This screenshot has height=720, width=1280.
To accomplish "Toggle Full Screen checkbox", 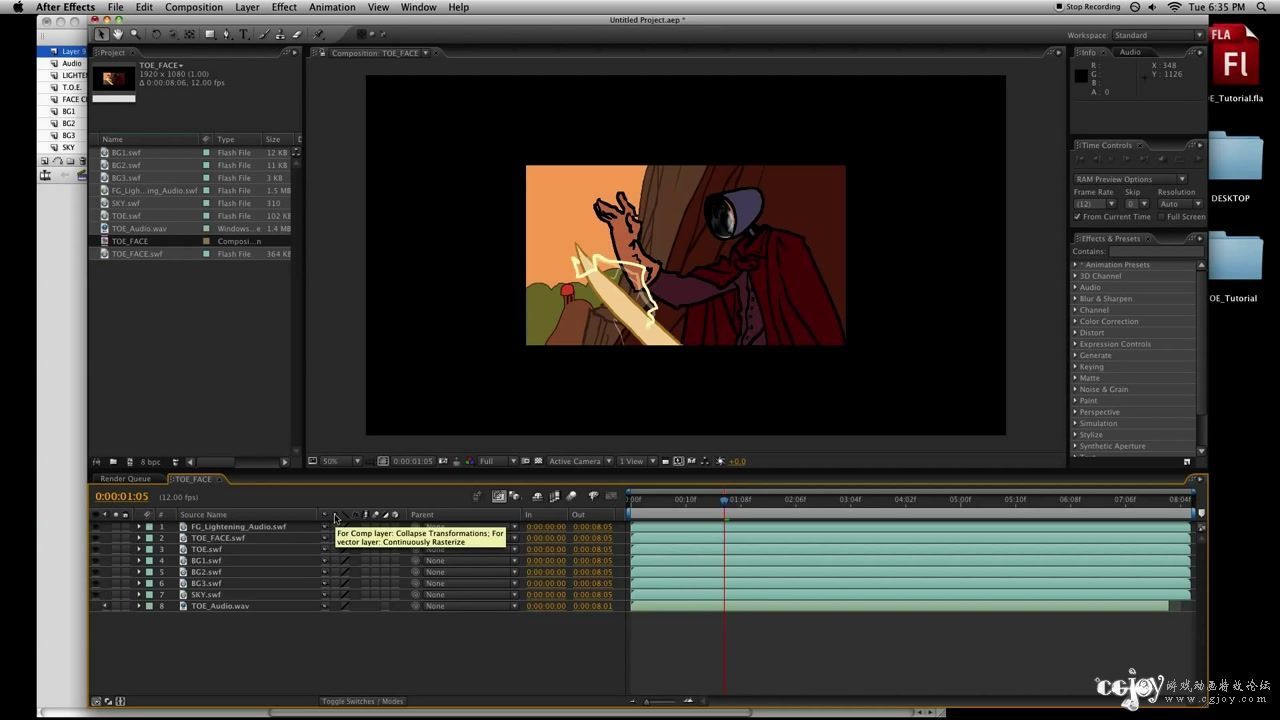I will (1161, 216).
